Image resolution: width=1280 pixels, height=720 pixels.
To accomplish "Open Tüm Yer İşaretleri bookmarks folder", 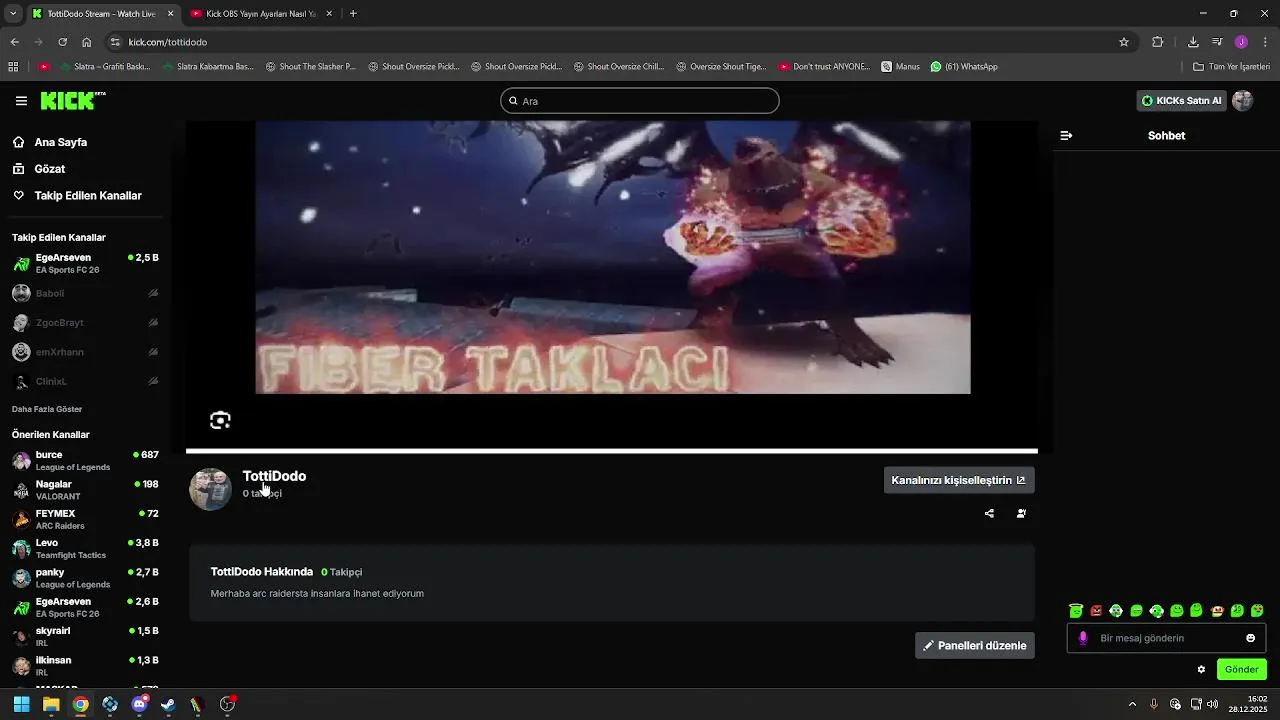I will click(x=1231, y=67).
